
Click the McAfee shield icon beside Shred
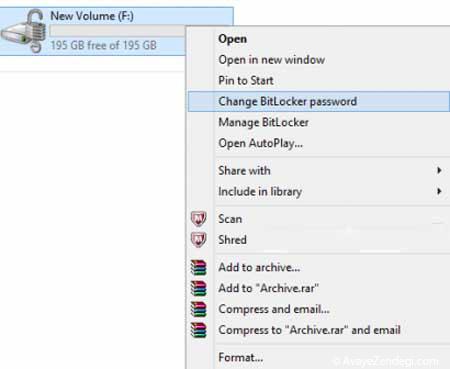click(198, 240)
